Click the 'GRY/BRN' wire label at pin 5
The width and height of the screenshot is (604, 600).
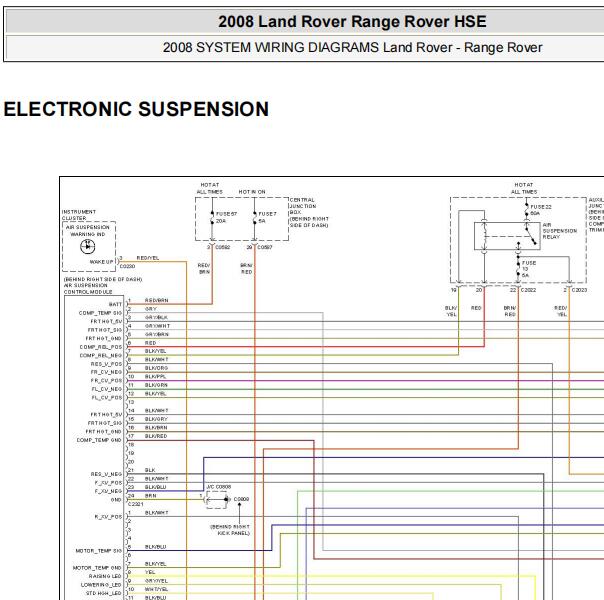click(156, 334)
